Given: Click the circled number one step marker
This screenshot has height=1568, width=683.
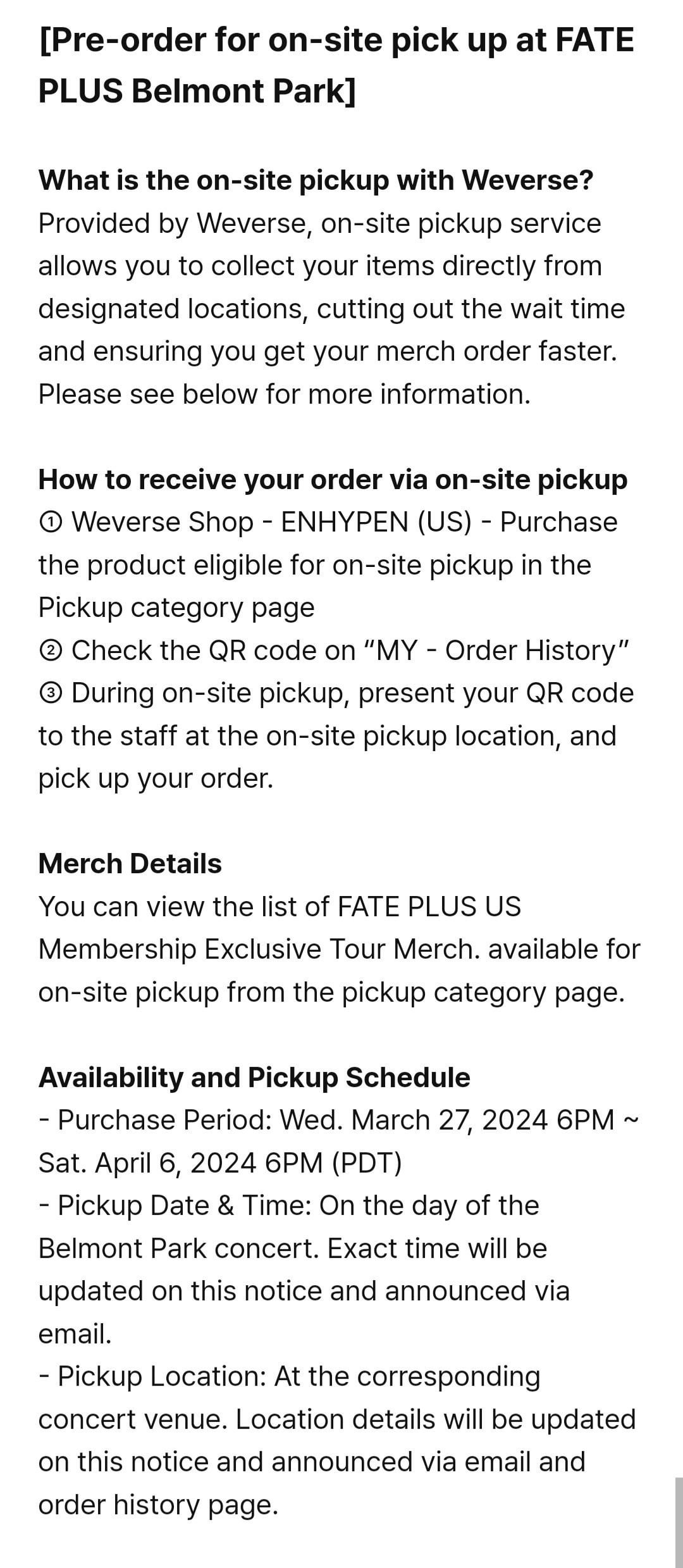Looking at the screenshot, I should tap(51, 523).
